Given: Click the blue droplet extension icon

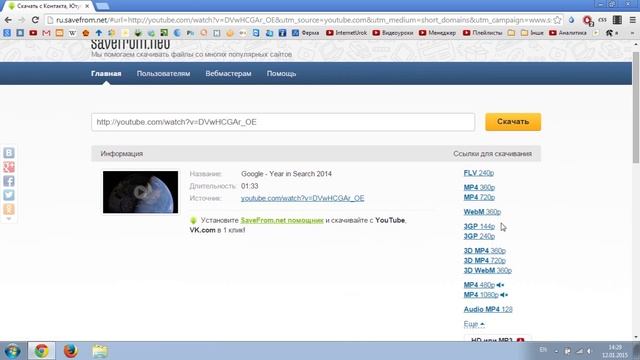Looking at the screenshot, I should [571, 20].
